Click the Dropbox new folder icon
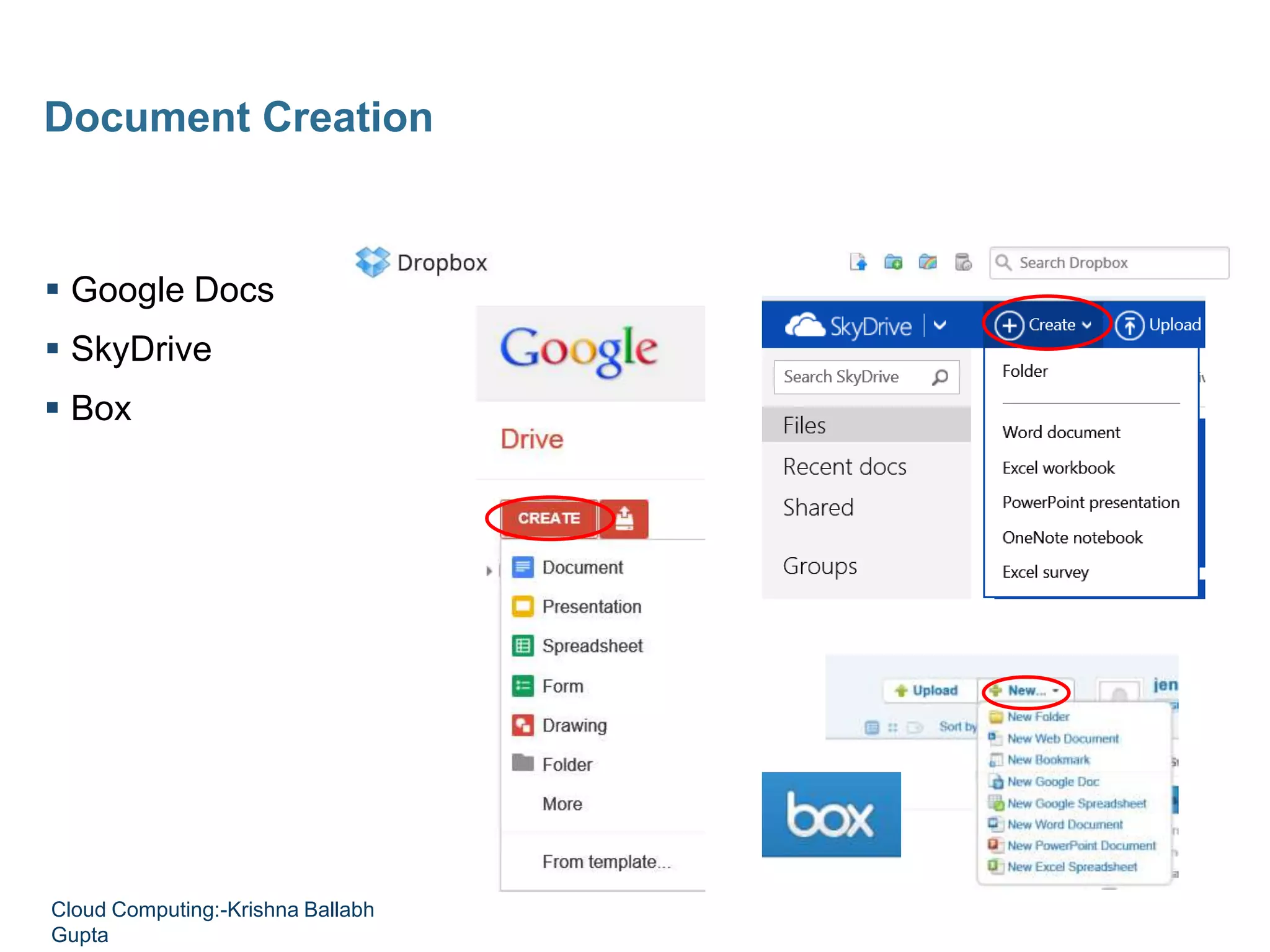Image resolution: width=1270 pixels, height=952 pixels. click(x=893, y=262)
